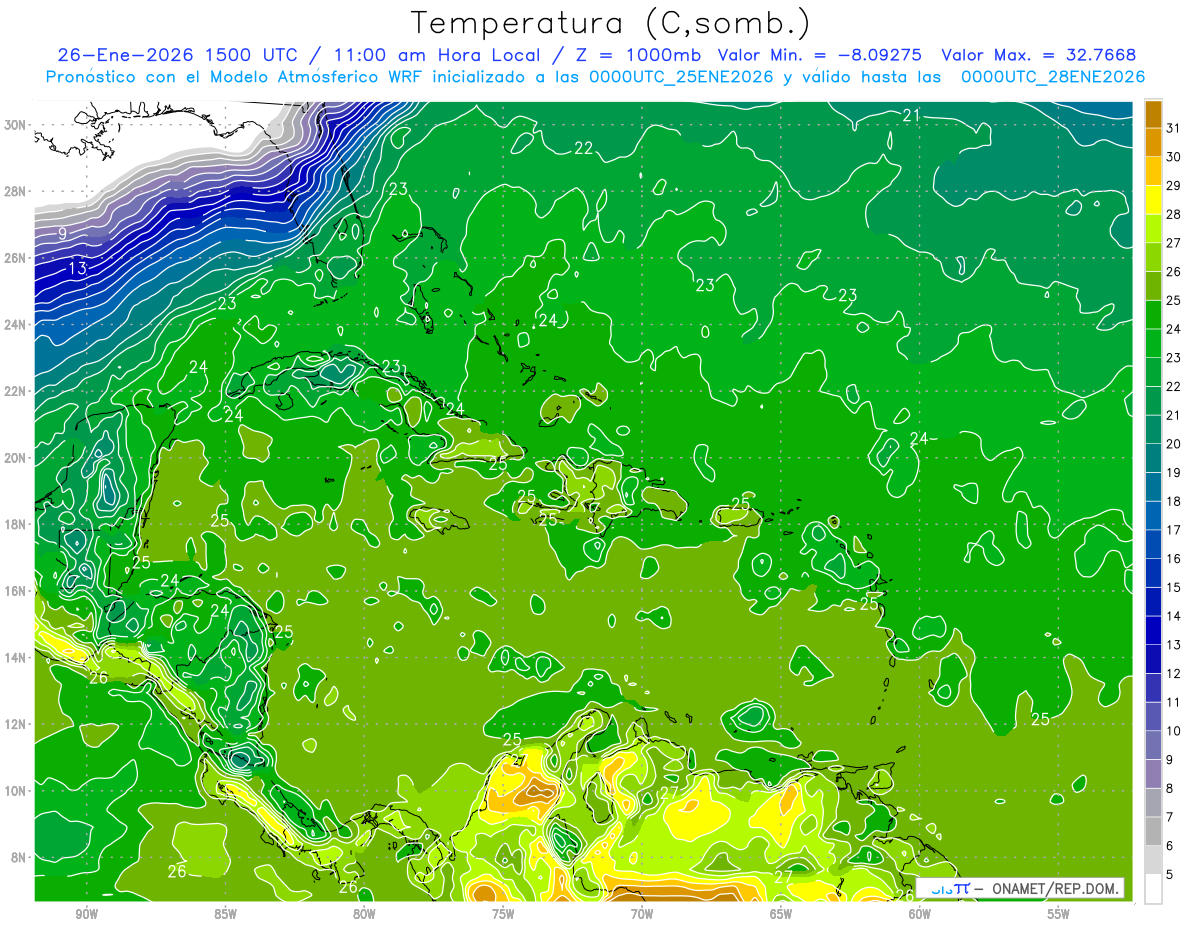Viewport: 1200px width, 927px height.
Task: Click color bar label '28'
Action: [x=1174, y=215]
